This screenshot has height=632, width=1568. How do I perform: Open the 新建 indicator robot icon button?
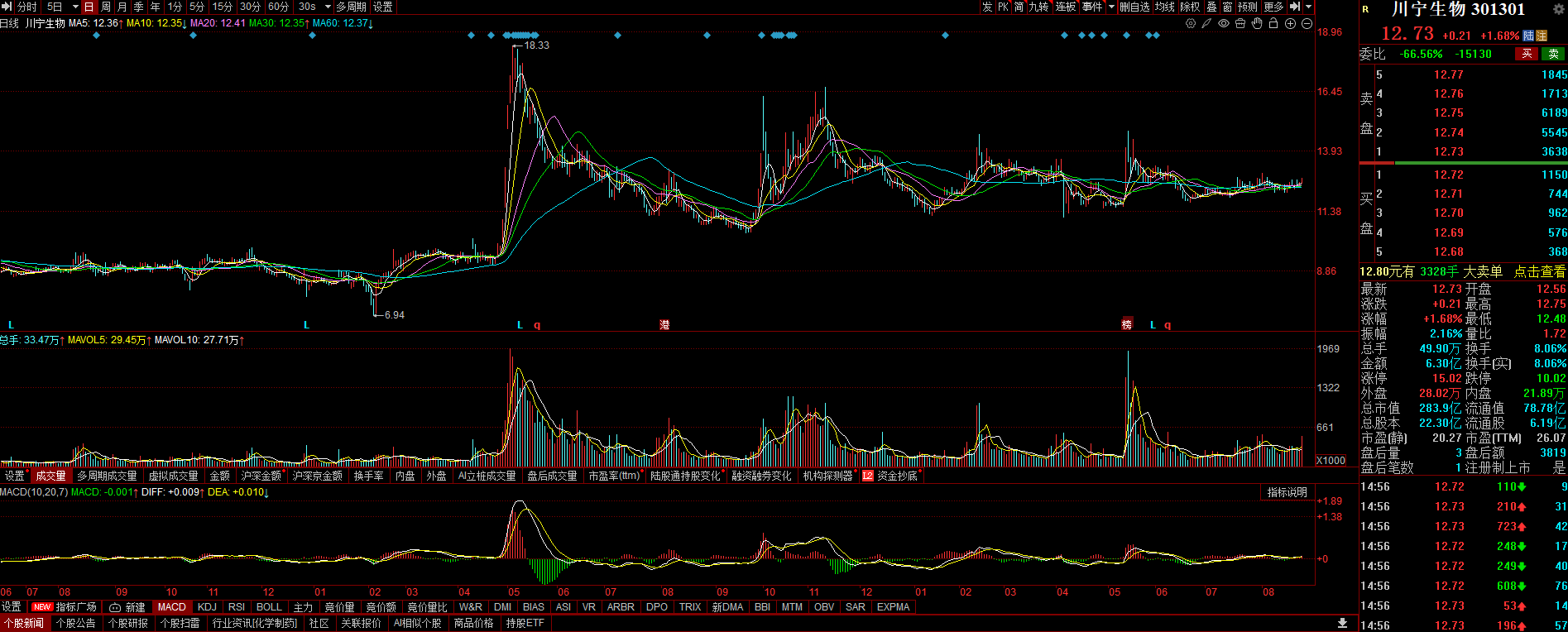(127, 607)
